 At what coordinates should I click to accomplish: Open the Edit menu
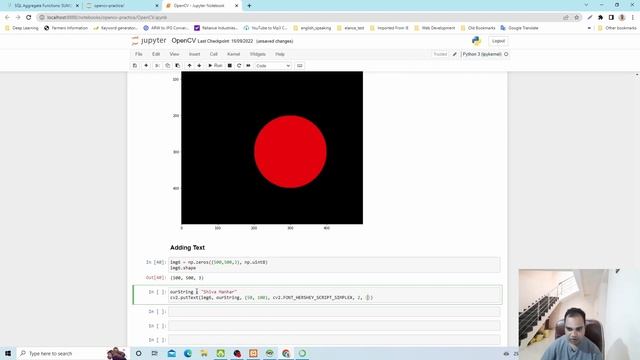click(156, 54)
